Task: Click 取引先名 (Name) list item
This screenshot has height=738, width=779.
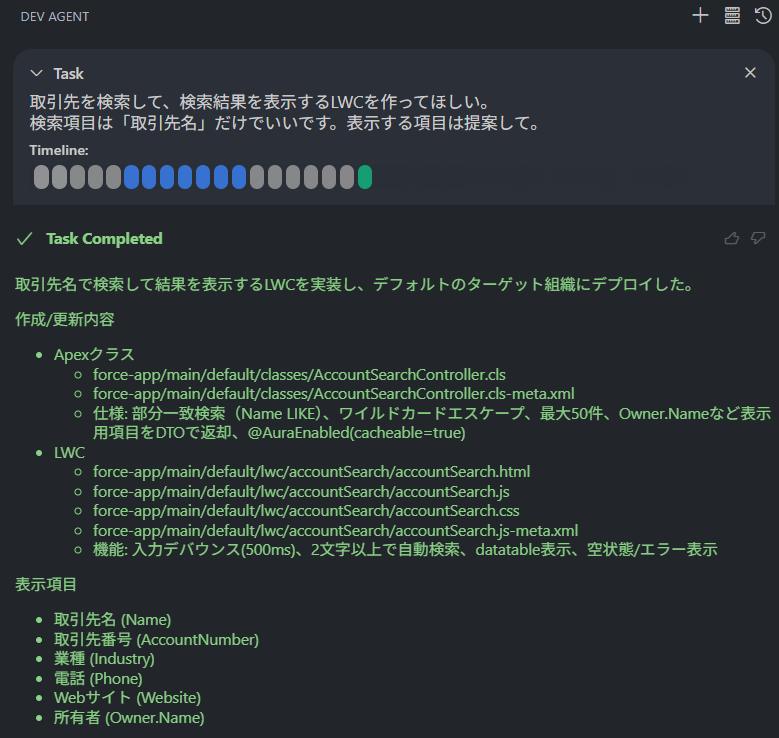Action: pos(112,620)
